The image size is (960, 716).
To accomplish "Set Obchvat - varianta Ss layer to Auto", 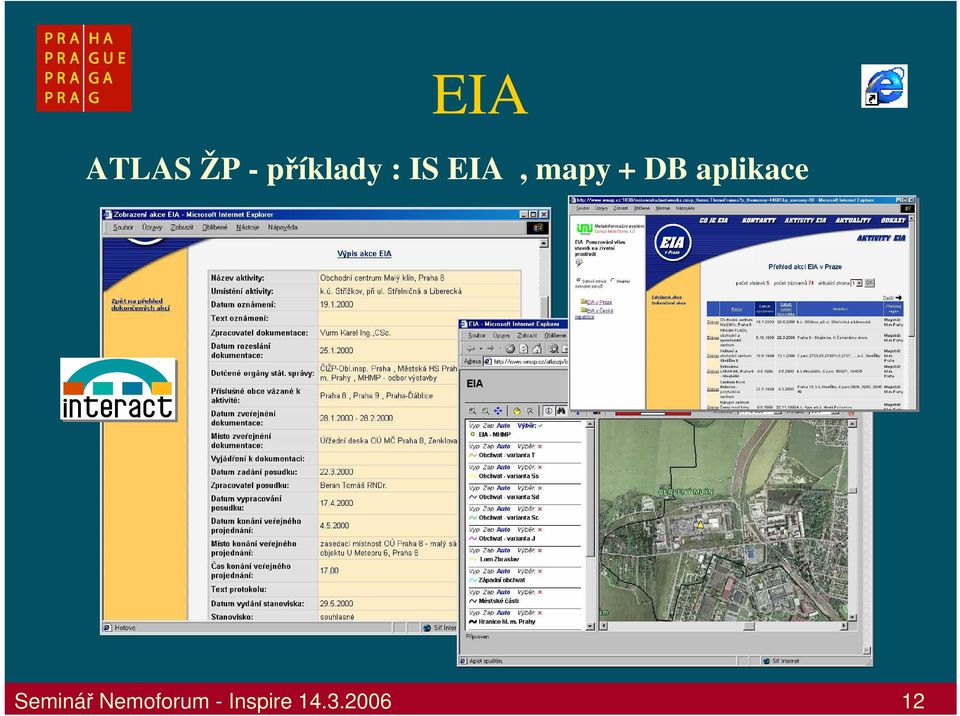I will (x=503, y=467).
